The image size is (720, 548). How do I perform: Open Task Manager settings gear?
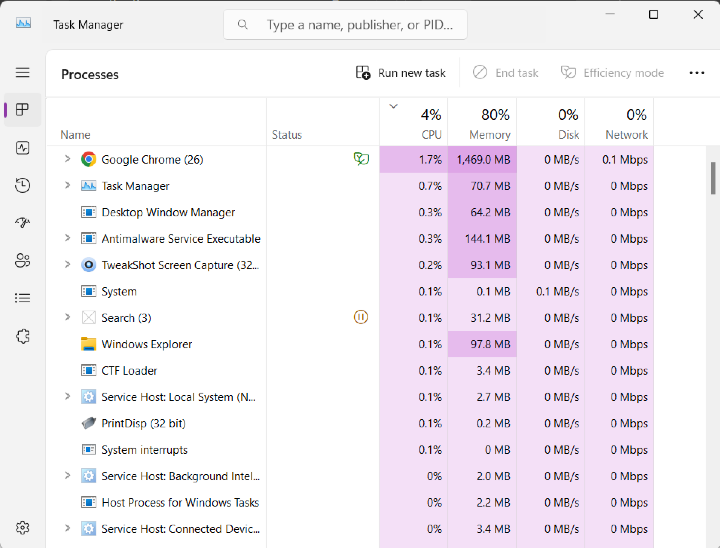pyautogui.click(x=22, y=527)
